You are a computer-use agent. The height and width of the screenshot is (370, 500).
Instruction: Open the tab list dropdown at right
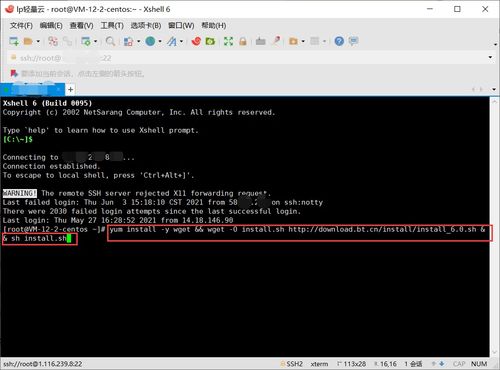[494, 89]
